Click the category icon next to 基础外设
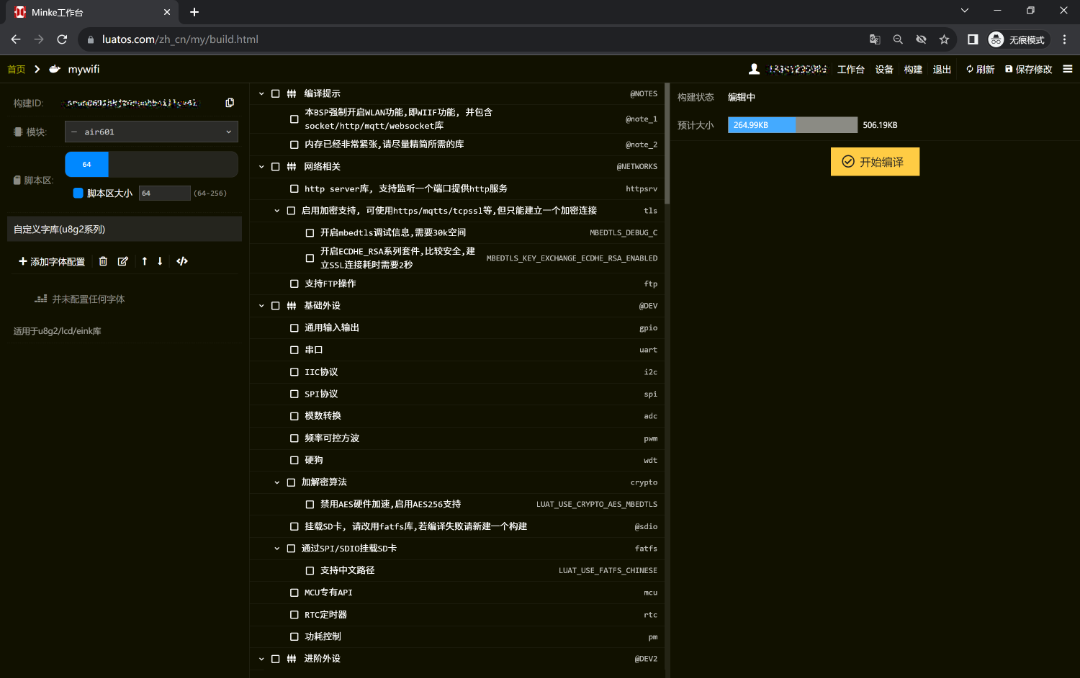This screenshot has height=678, width=1080. 291,306
